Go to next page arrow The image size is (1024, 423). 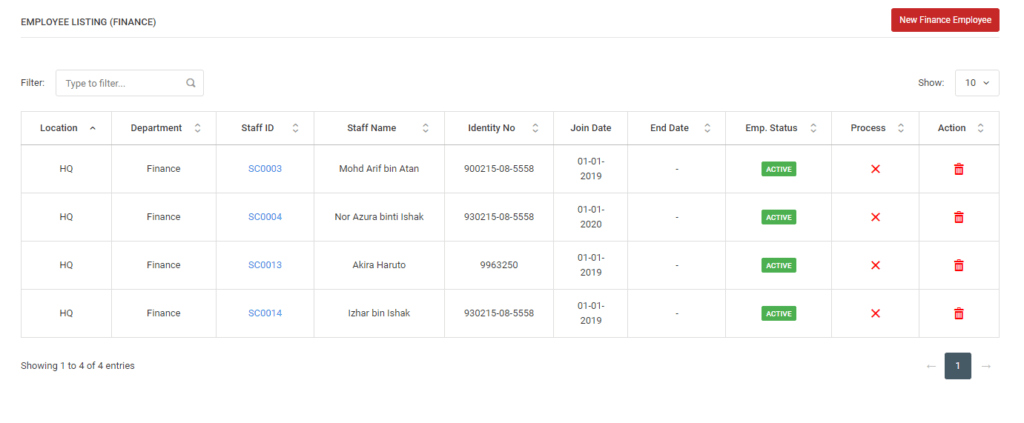(x=986, y=366)
